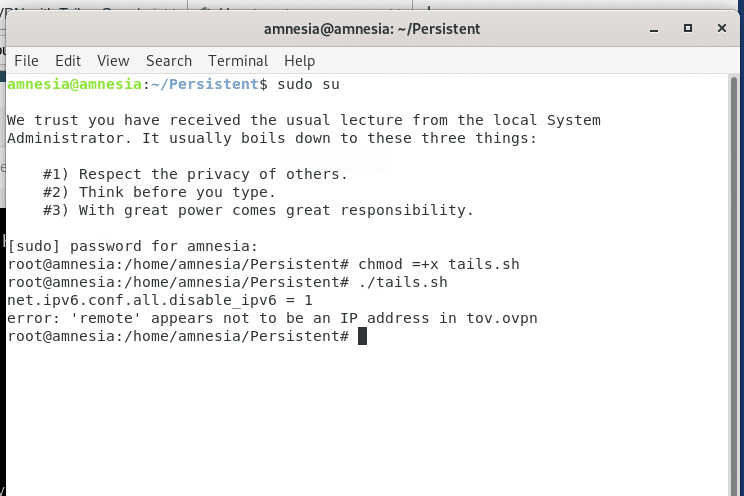This screenshot has height=496, width=744.
Task: Click the net.ipv6.conf.all.disable_ipv6 output line
Action: pos(159,300)
